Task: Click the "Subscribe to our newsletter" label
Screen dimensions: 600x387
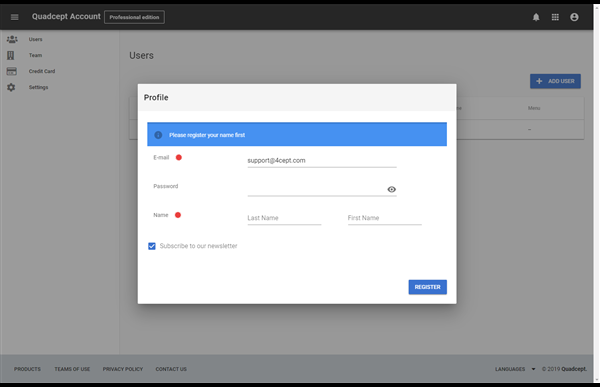Action: 198,246
